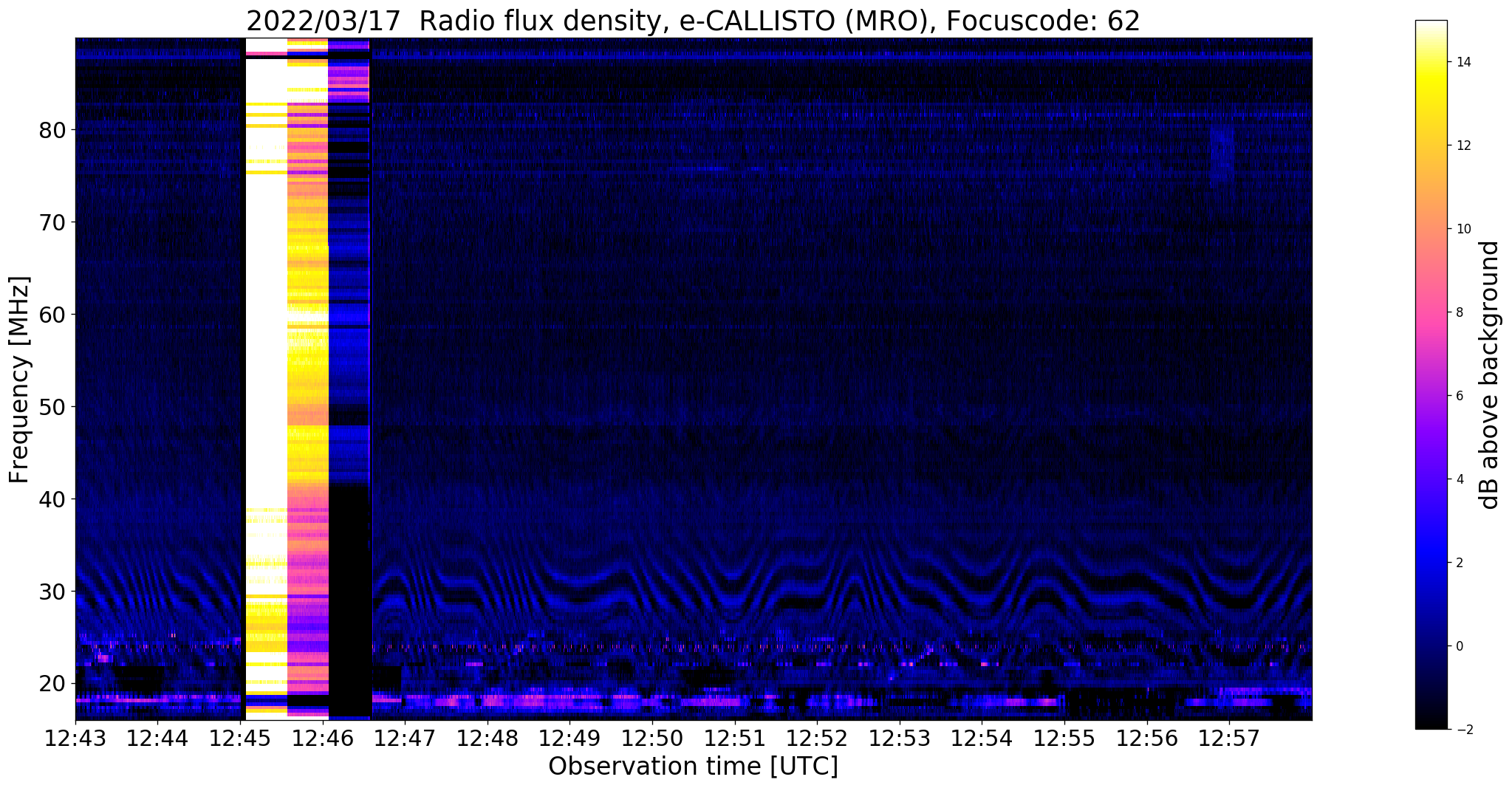
Task: Select the 12:53 time tick label
Action: point(900,738)
